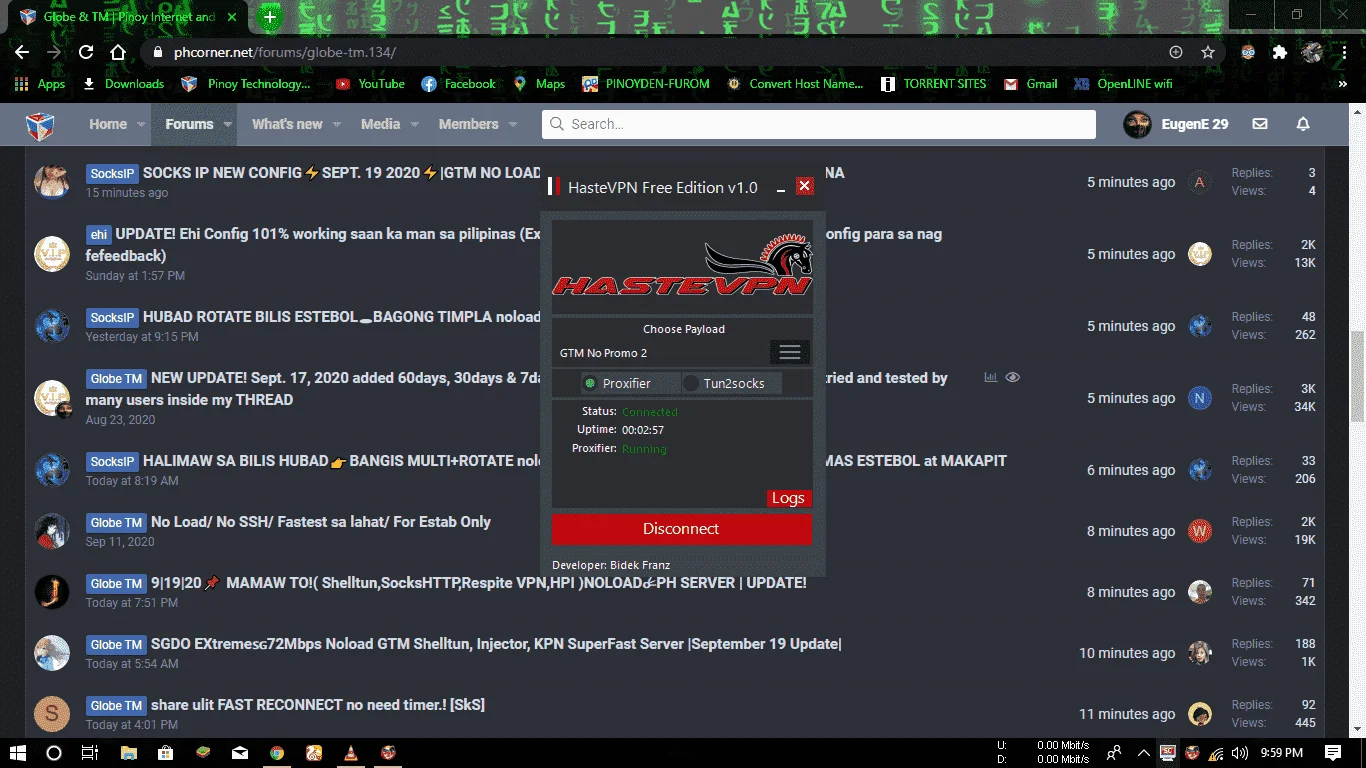Image resolution: width=1366 pixels, height=768 pixels.
Task: Expand the Media dropdown arrow
Action: [x=413, y=124]
